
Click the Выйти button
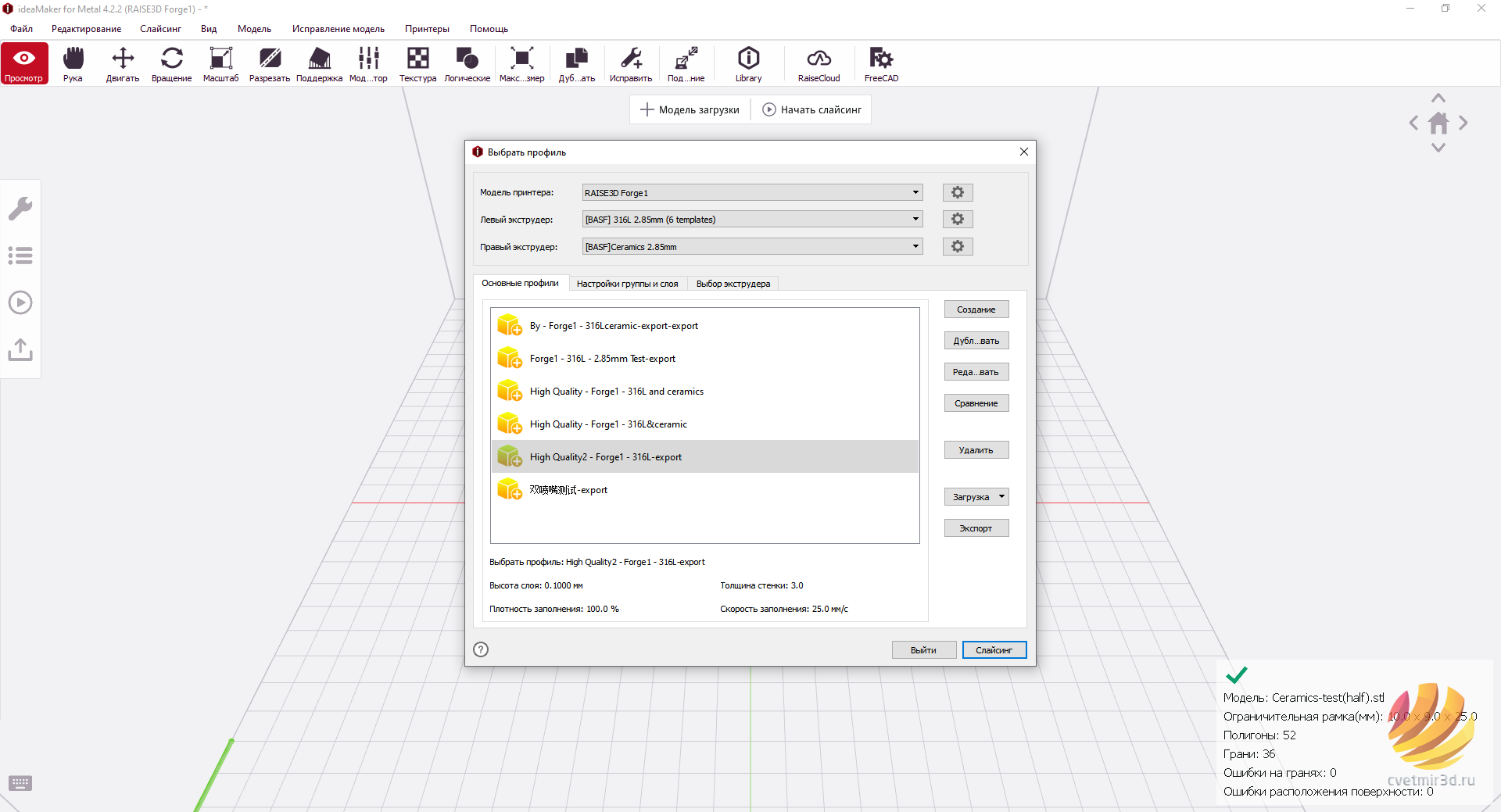924,650
